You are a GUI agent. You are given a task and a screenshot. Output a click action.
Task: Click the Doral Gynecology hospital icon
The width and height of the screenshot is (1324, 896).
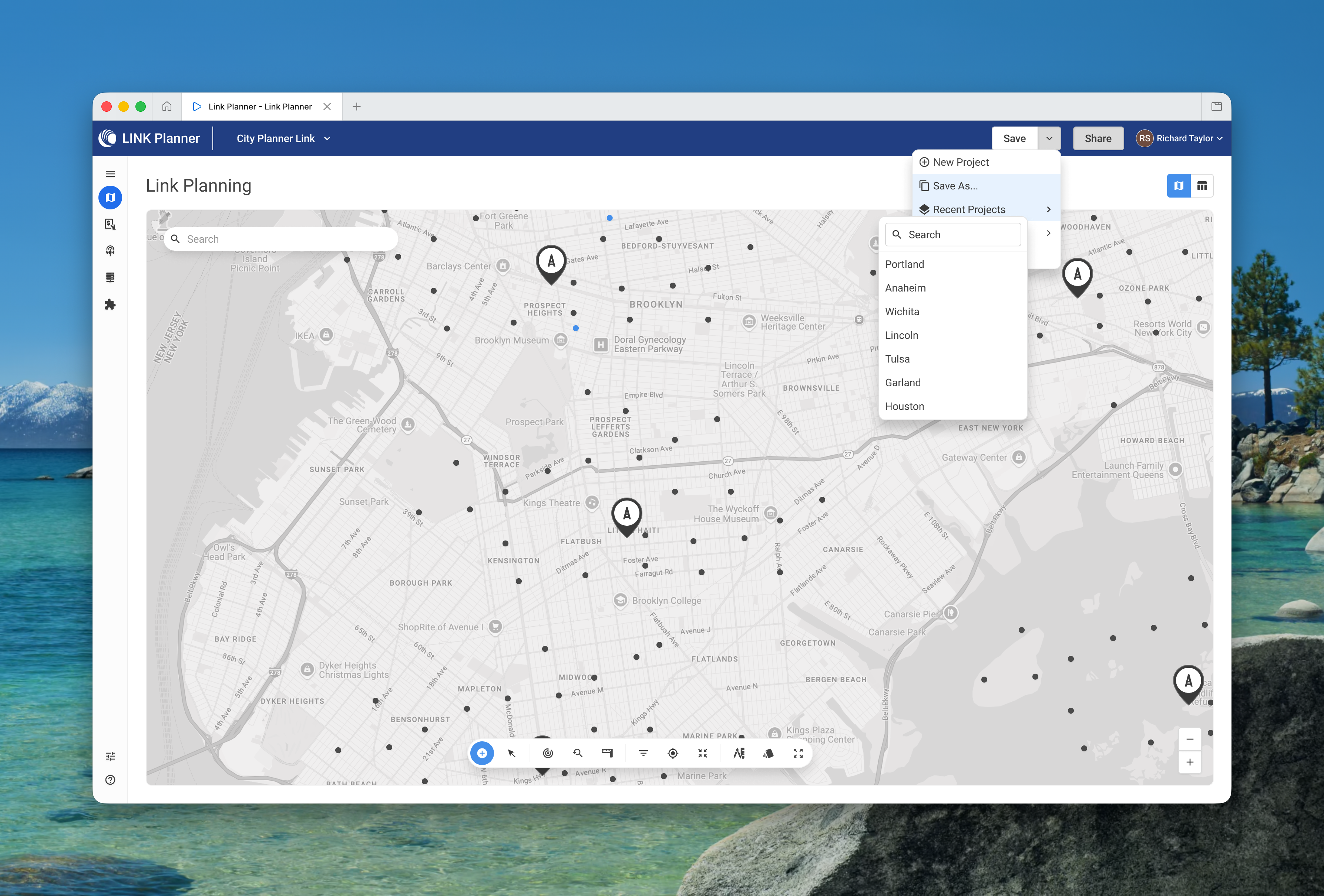pyautogui.click(x=601, y=345)
